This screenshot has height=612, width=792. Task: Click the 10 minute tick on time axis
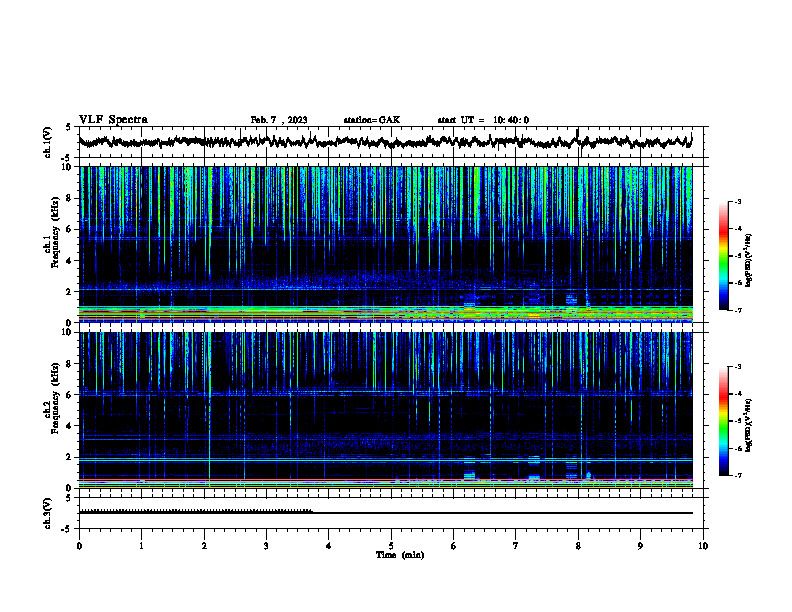point(703,546)
